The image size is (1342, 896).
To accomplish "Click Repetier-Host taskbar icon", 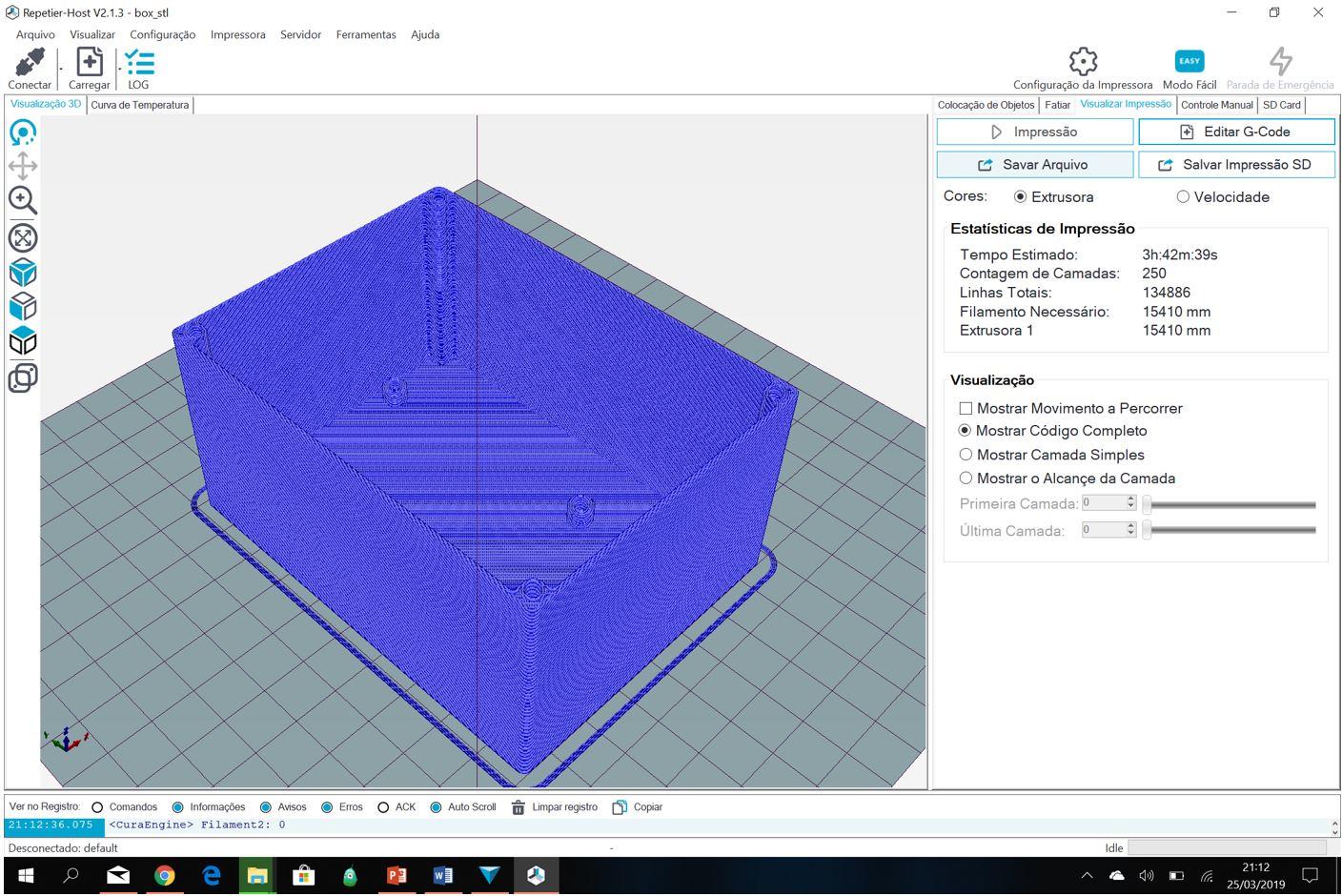I will (536, 875).
